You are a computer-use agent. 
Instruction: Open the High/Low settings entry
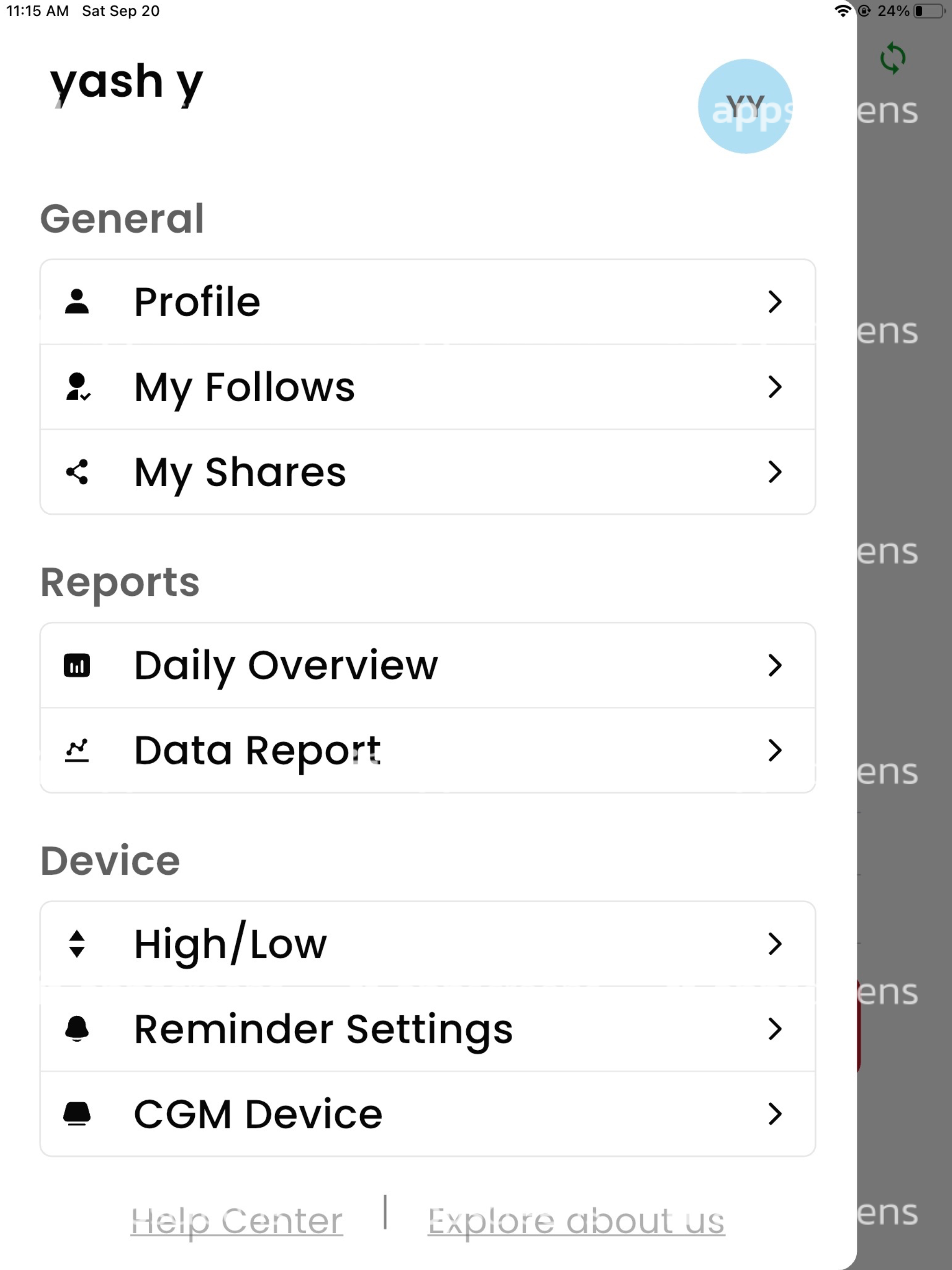[428, 944]
